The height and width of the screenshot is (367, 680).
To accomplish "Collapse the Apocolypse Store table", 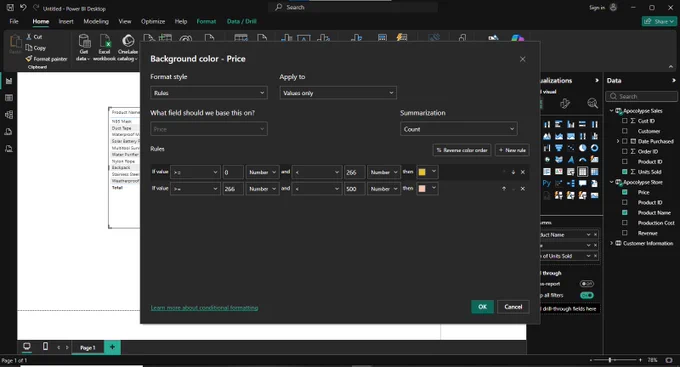I will (x=611, y=182).
